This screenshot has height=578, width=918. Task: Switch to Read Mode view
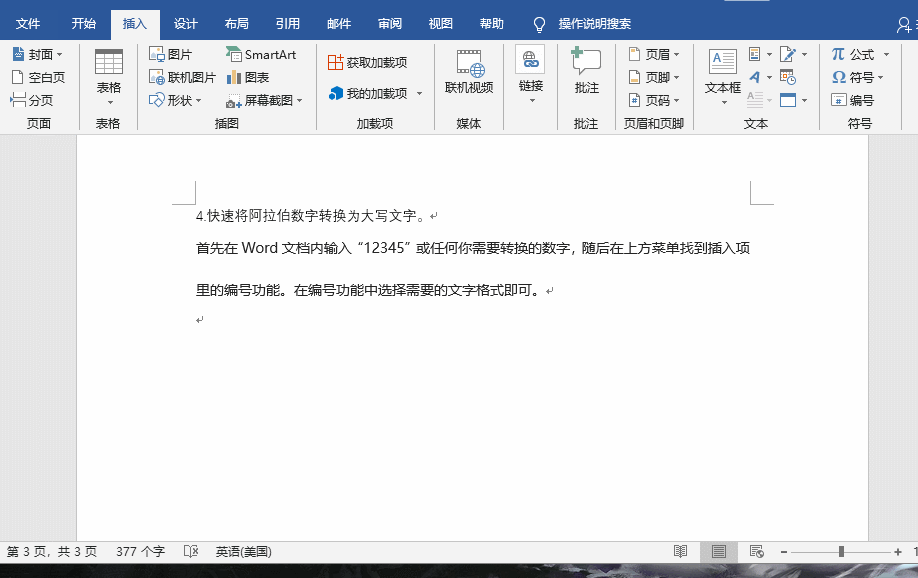pos(681,551)
